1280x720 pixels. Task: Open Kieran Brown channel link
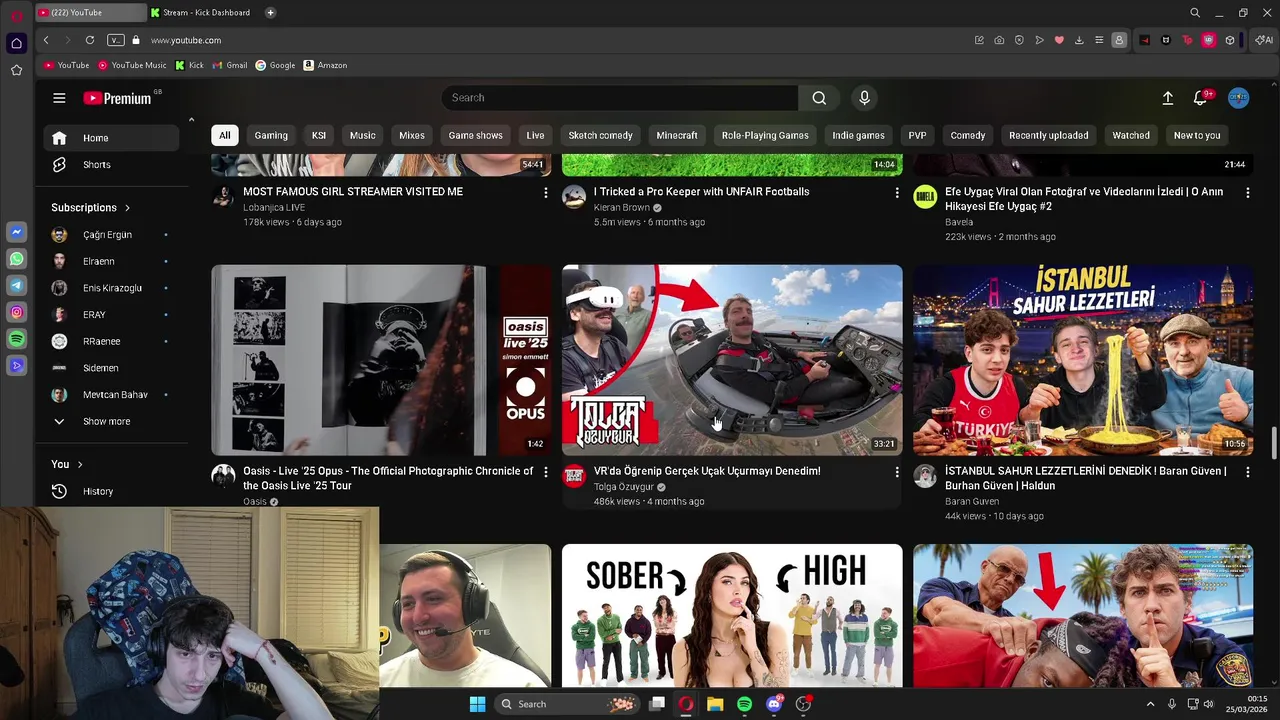tap(621, 208)
